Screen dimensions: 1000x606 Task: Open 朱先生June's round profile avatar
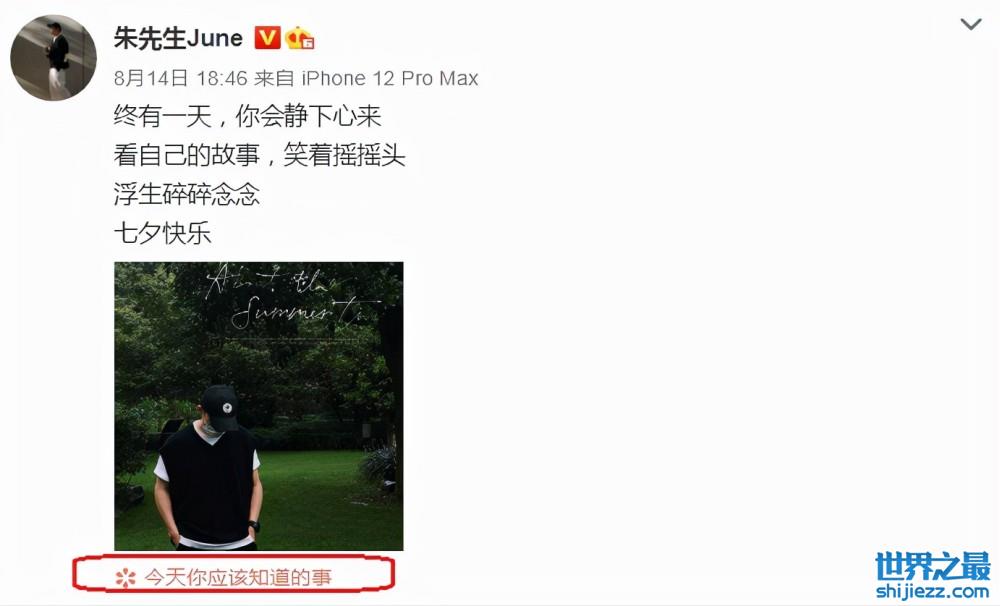53,57
